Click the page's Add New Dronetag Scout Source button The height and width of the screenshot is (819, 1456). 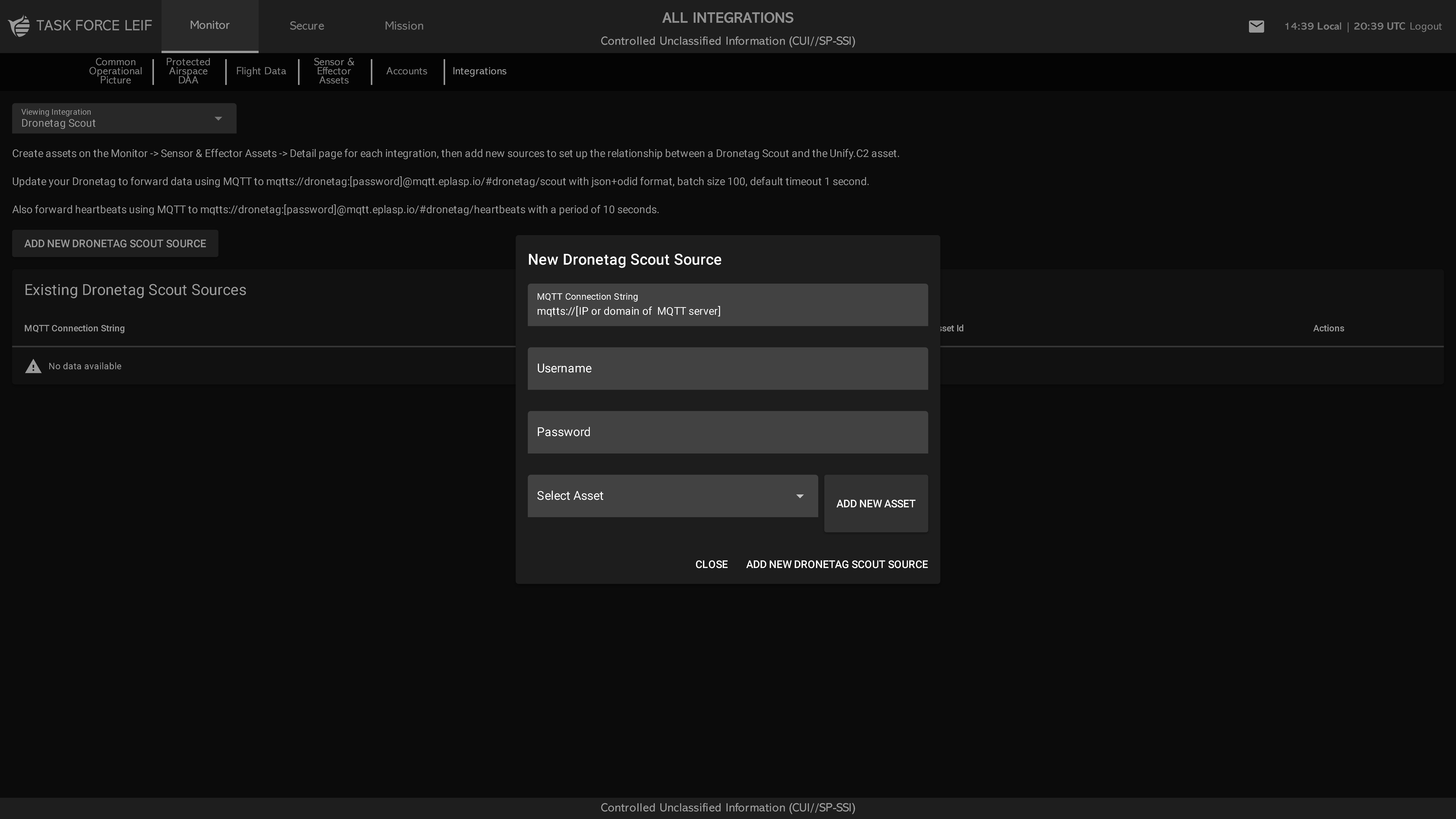[115, 244]
